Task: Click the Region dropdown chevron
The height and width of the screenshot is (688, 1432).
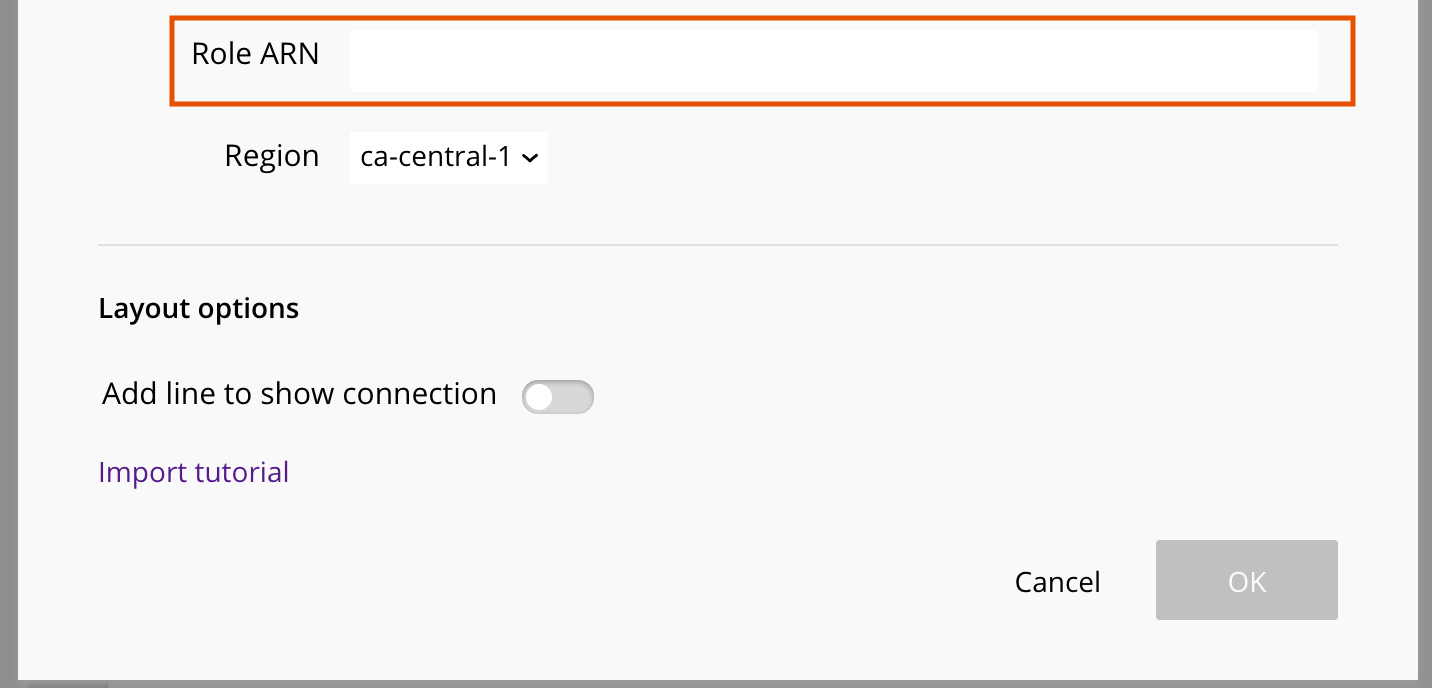Action: 530,158
